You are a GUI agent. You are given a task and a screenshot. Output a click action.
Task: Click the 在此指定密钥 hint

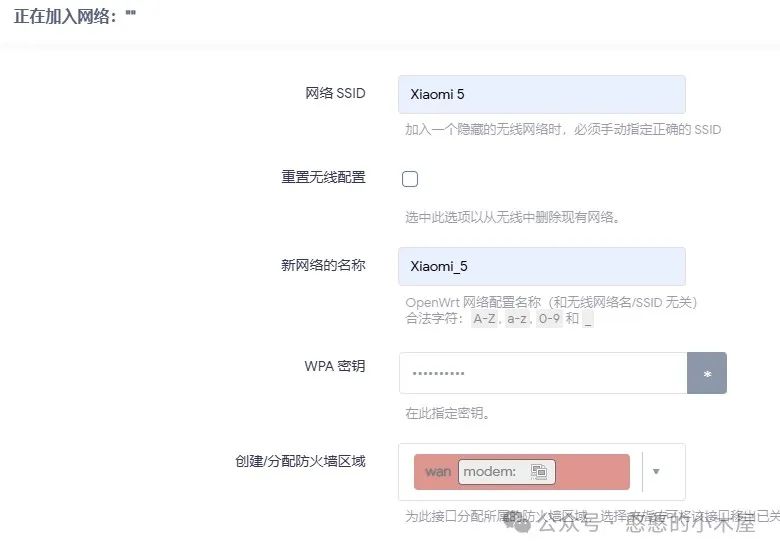pos(447,413)
